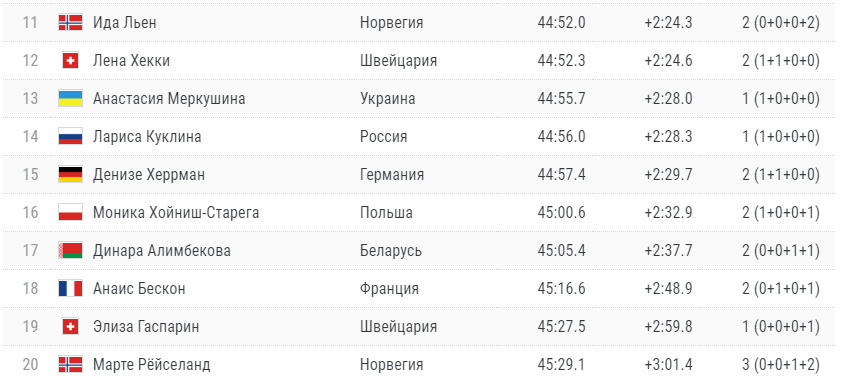
Task: Click the German flag beside Денизе Херрман
Action: (70, 174)
